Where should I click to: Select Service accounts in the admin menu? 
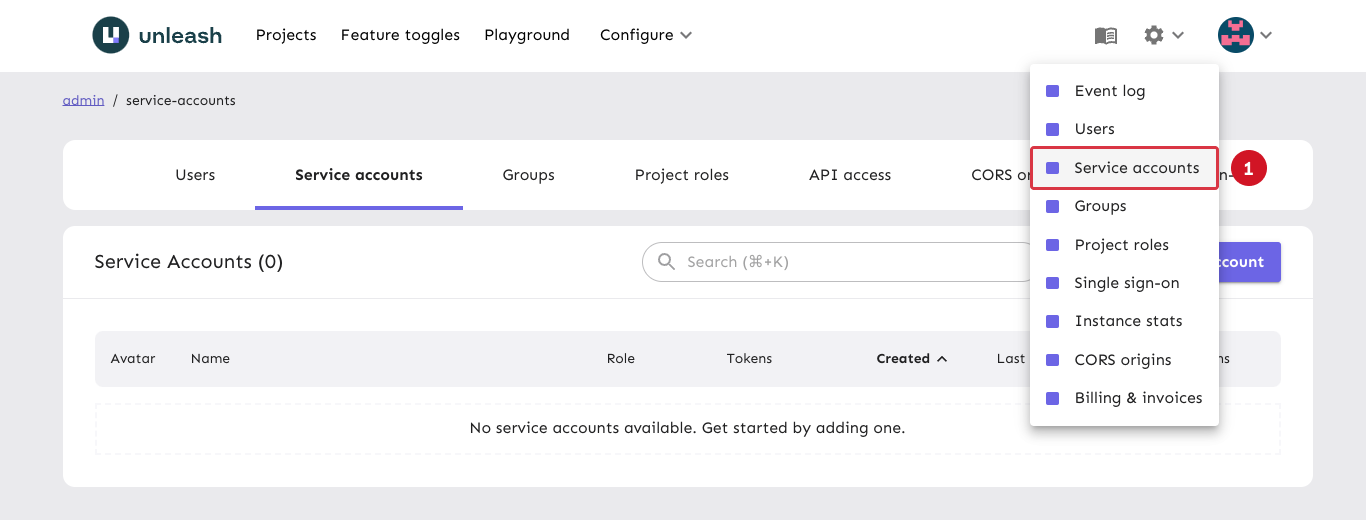1136,168
